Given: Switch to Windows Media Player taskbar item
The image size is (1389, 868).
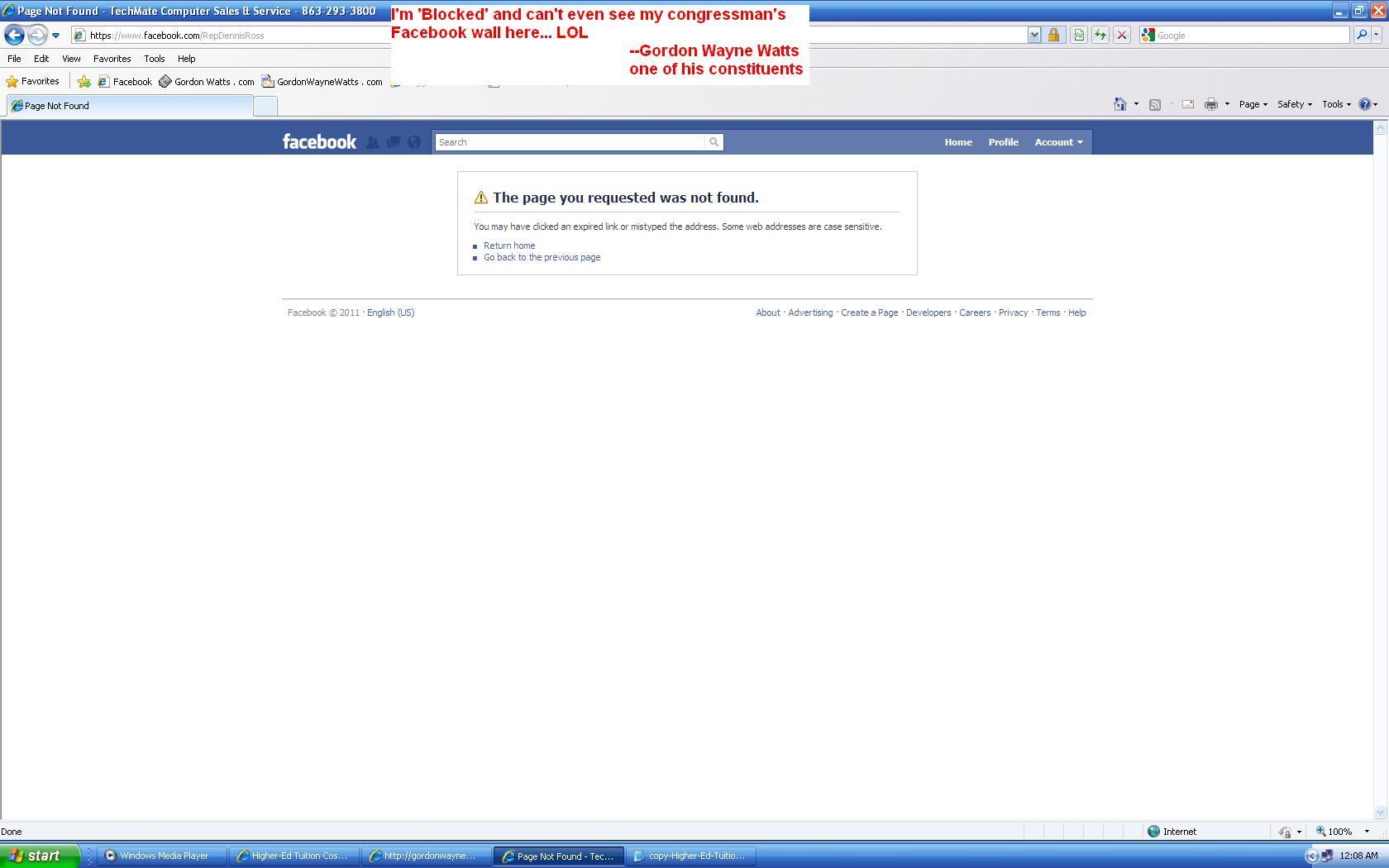Looking at the screenshot, I should click(162, 856).
